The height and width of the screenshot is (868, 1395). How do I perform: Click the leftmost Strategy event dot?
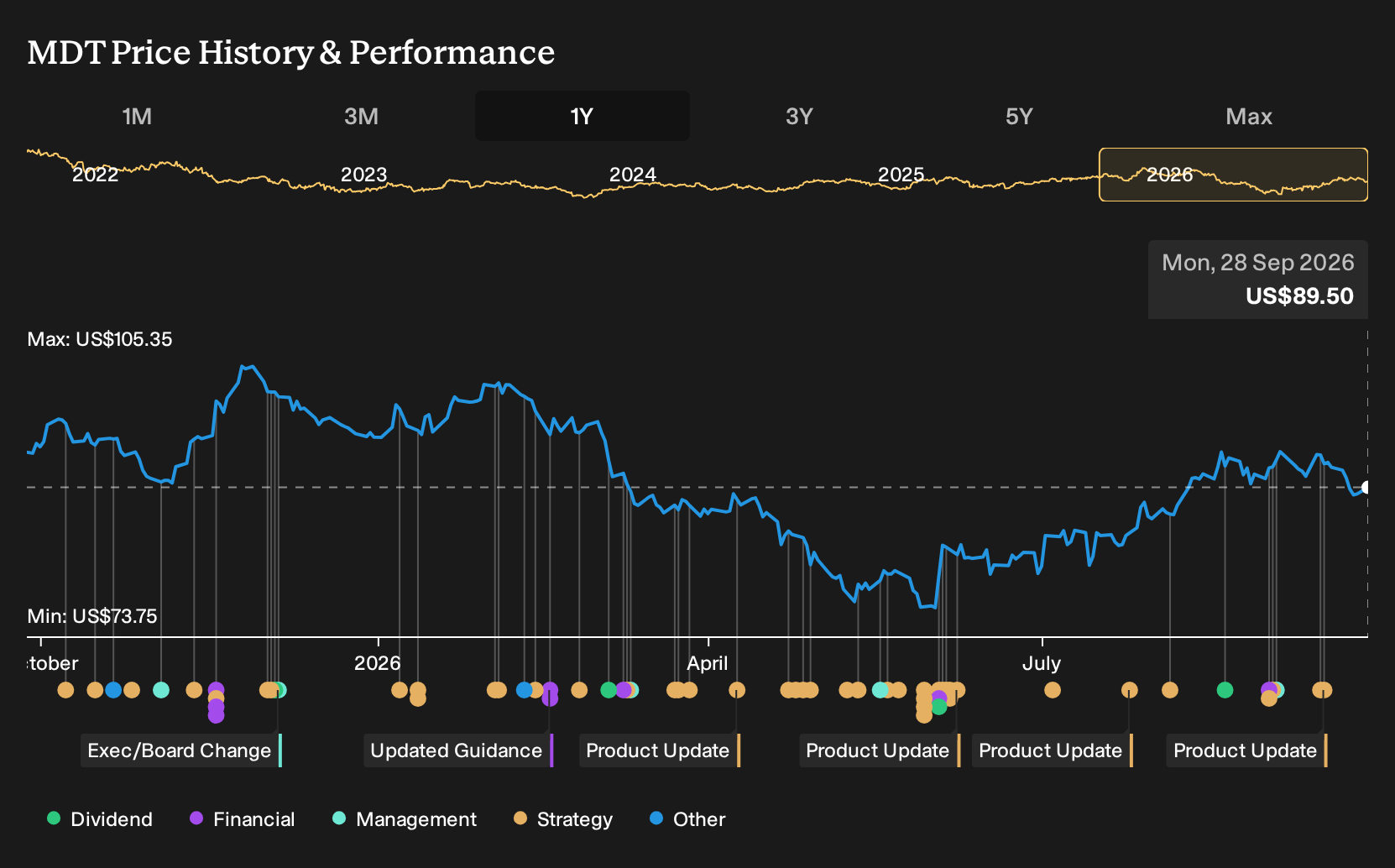[x=65, y=690]
